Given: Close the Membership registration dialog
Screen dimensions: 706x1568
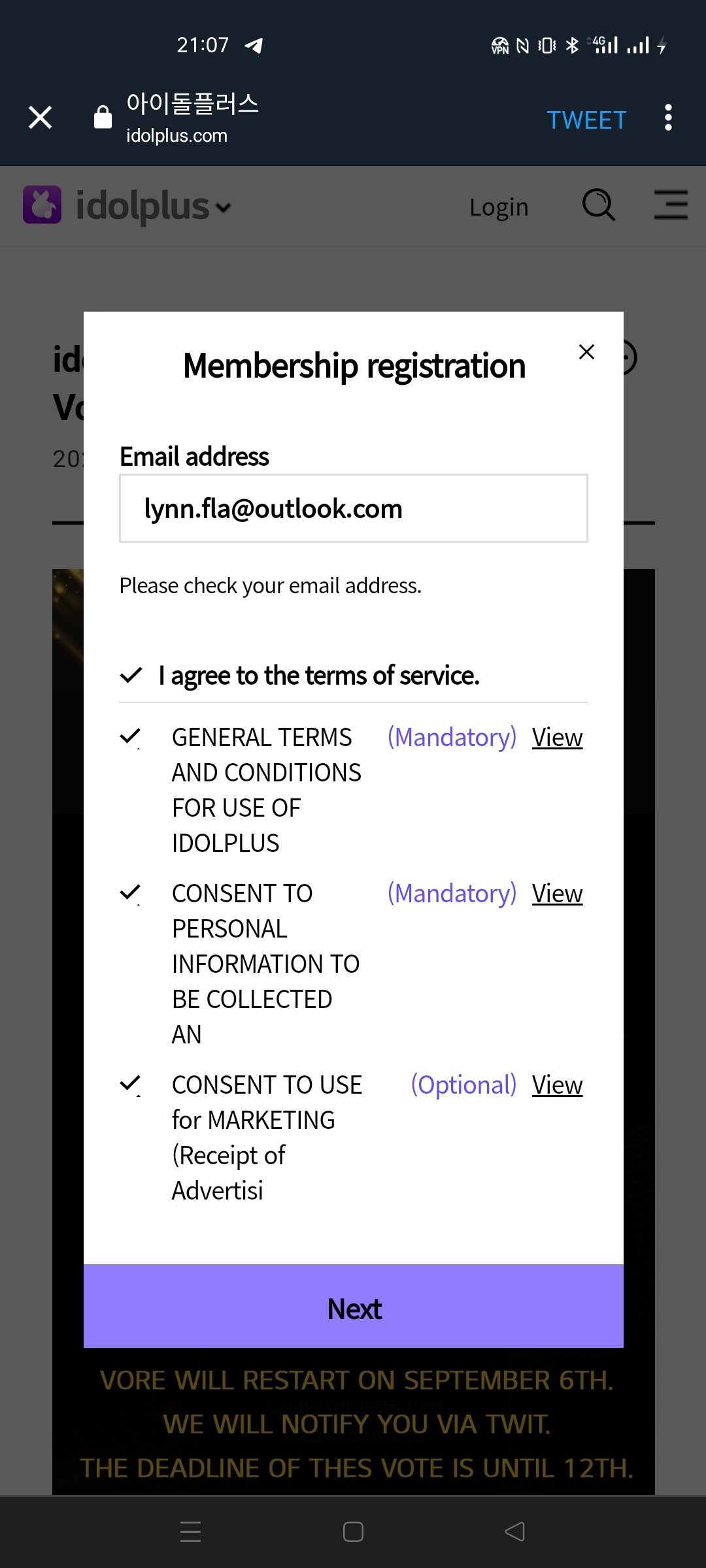Looking at the screenshot, I should (x=586, y=352).
